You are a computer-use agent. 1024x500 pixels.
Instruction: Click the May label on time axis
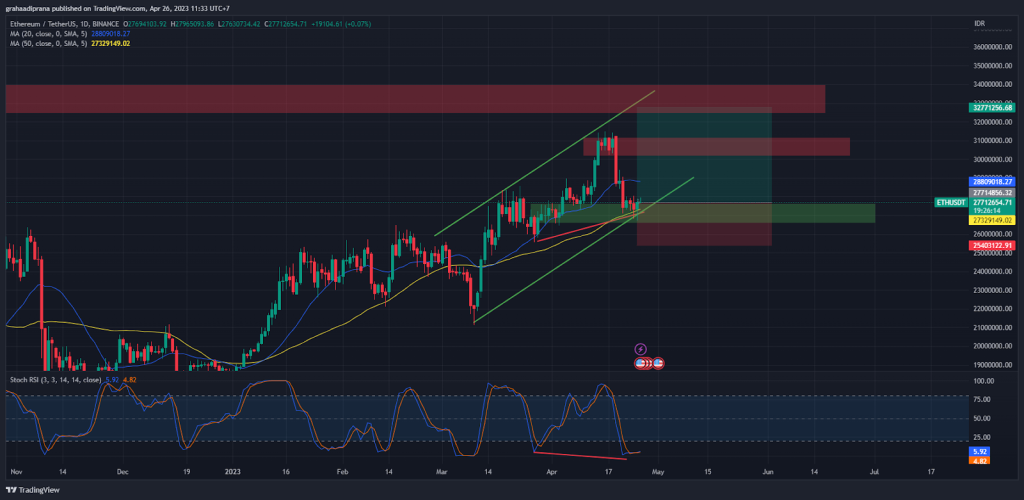coord(658,470)
